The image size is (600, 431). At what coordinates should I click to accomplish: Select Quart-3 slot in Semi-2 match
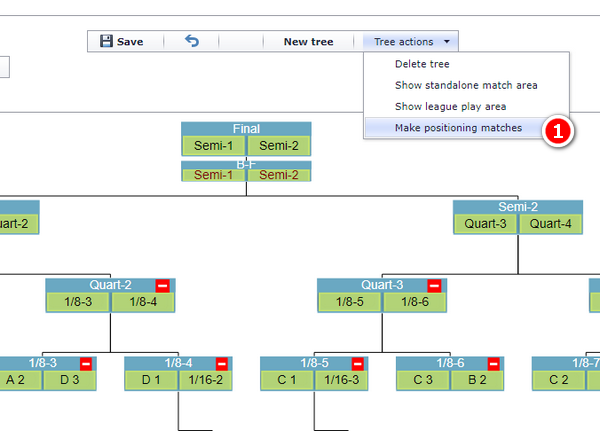[x=485, y=224]
